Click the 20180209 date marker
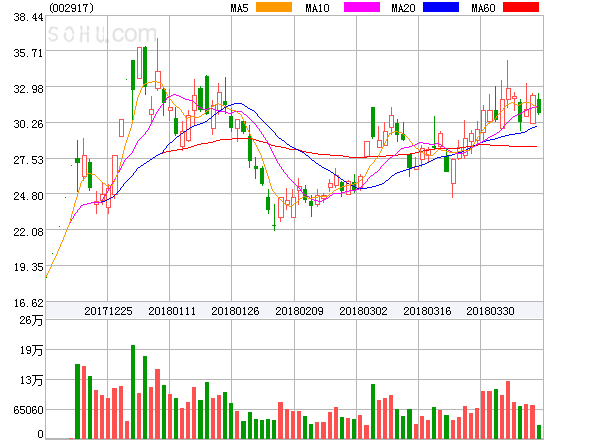The image size is (600, 440). coord(299,311)
